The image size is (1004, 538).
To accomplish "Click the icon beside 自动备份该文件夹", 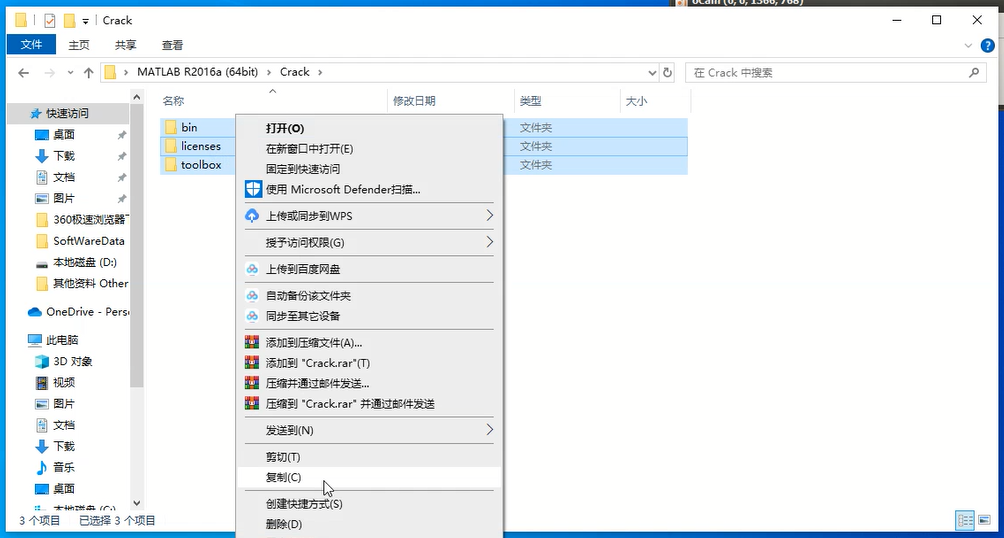I will click(252, 296).
